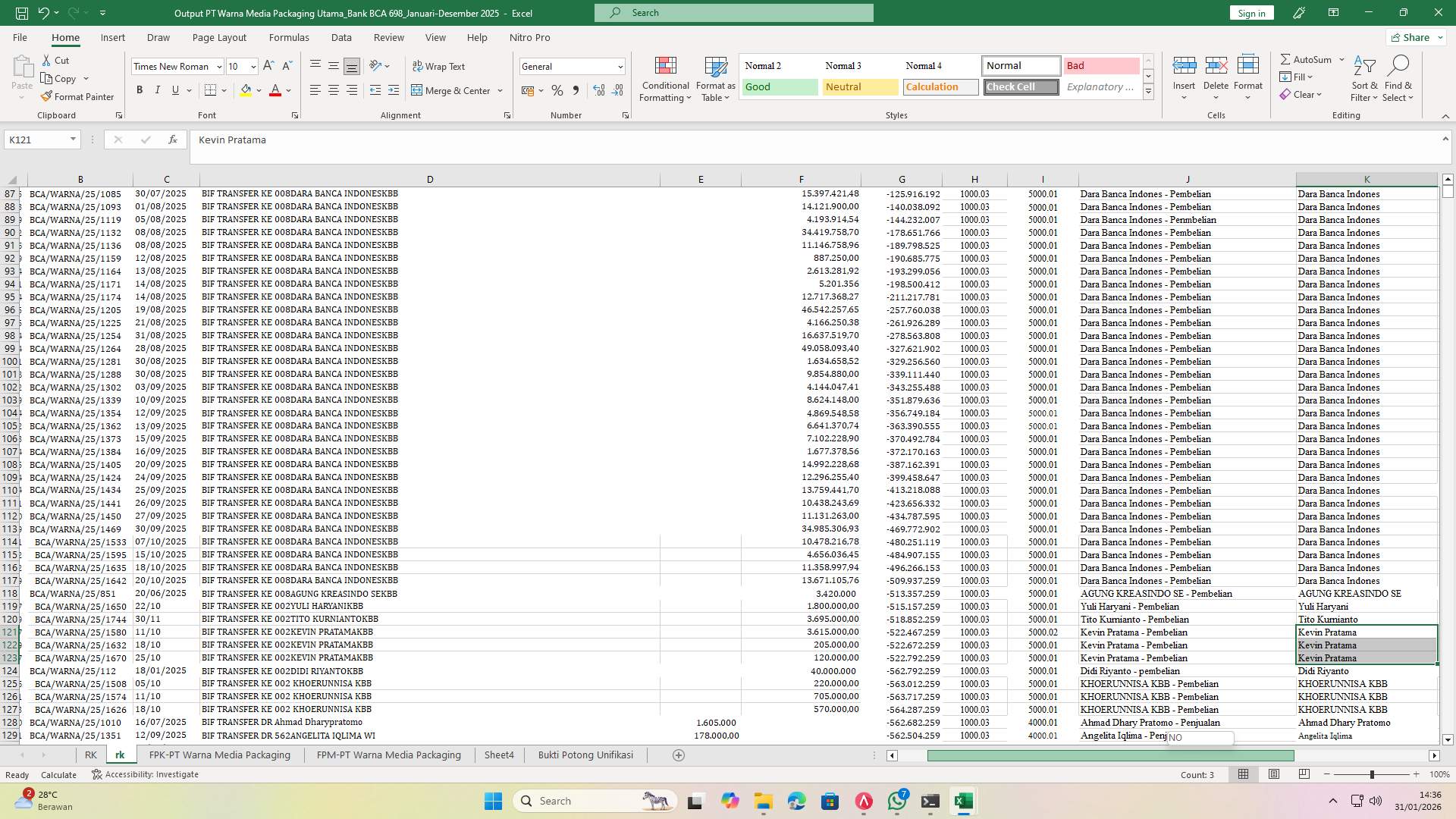Open the Font Color swatch dropdown

pos(287,90)
